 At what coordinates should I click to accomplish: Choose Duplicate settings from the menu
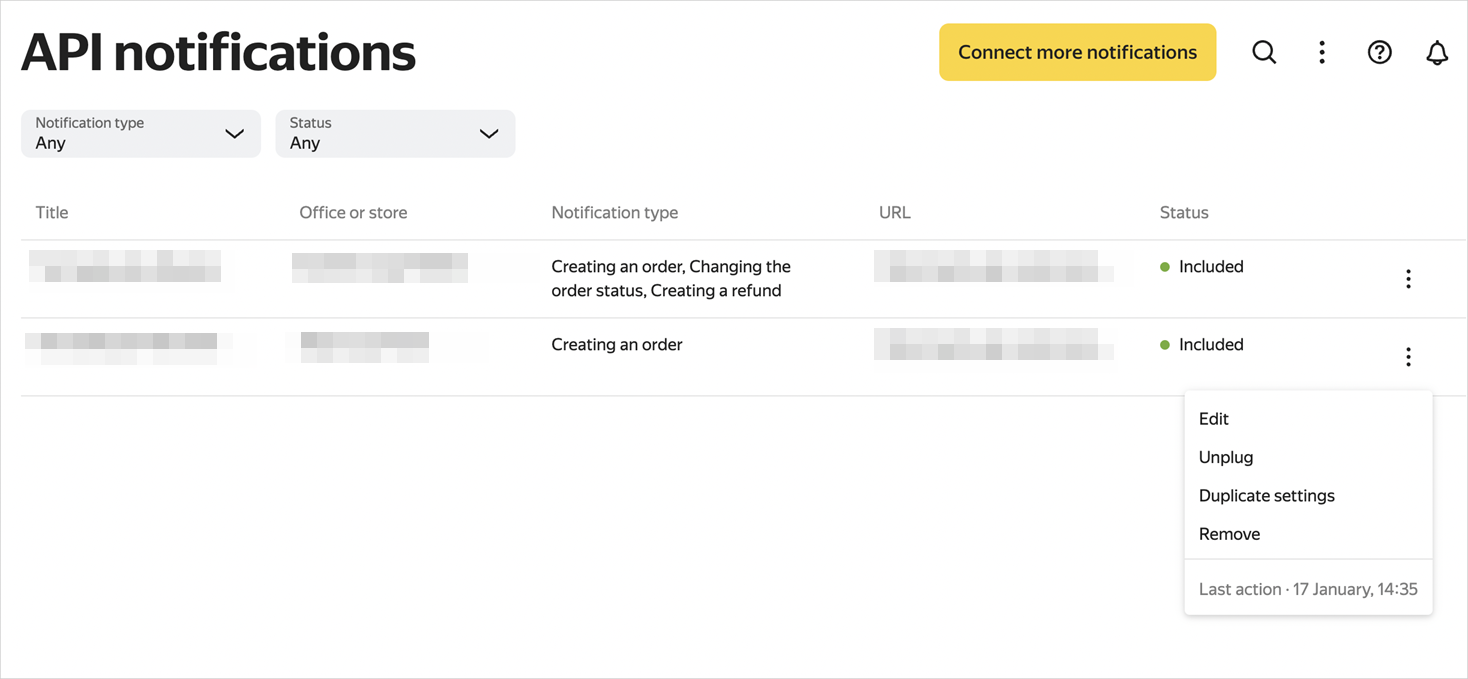point(1267,495)
